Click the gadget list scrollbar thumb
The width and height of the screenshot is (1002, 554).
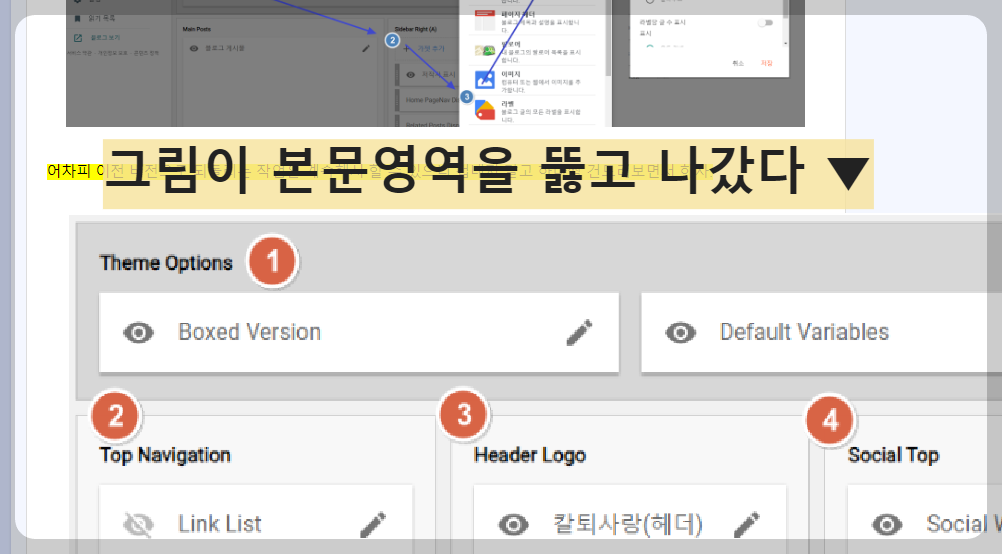click(x=608, y=38)
